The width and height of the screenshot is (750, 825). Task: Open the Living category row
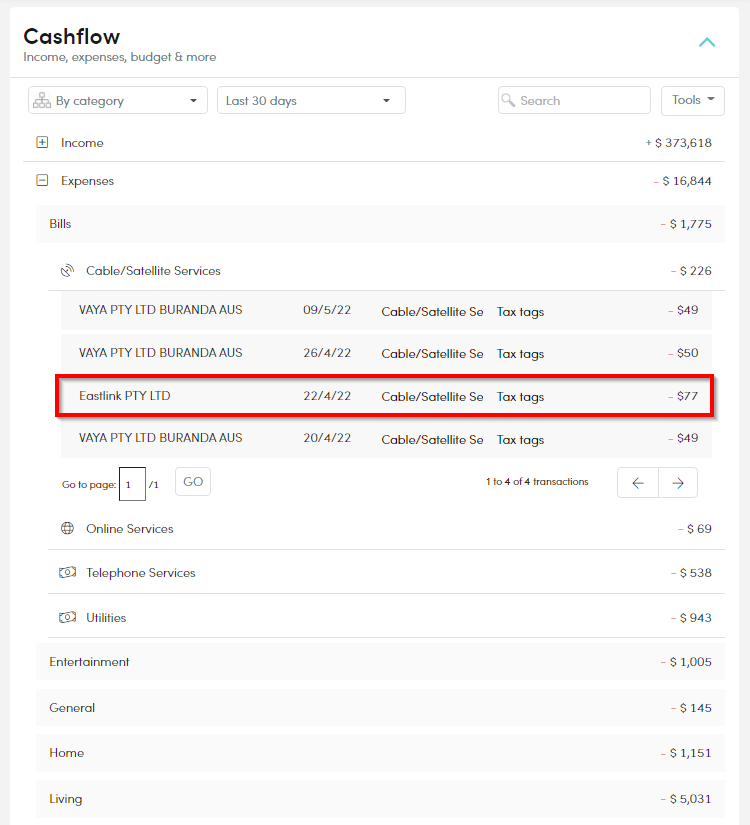(380, 799)
